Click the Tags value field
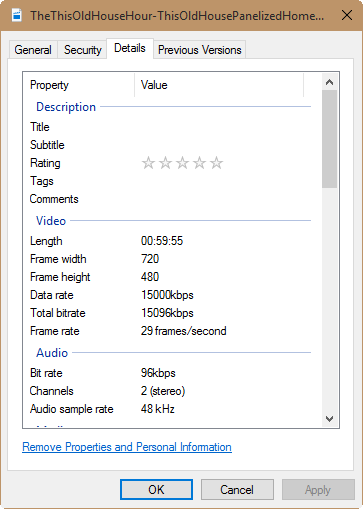Screen dimensions: 363x509 (x=220, y=181)
